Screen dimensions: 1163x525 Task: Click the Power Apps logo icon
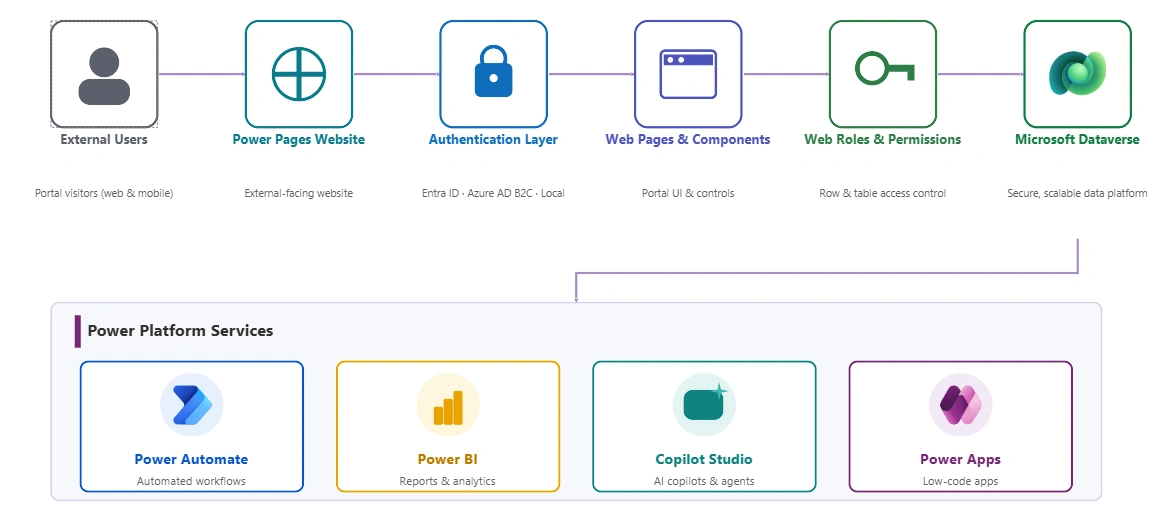tap(961, 405)
